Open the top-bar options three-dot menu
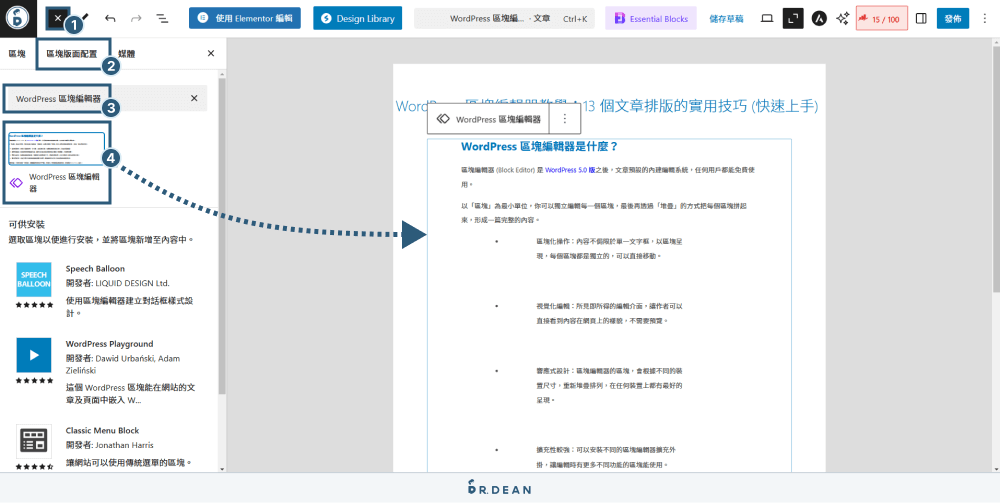Viewport: 1000px width, 503px height. tap(985, 18)
